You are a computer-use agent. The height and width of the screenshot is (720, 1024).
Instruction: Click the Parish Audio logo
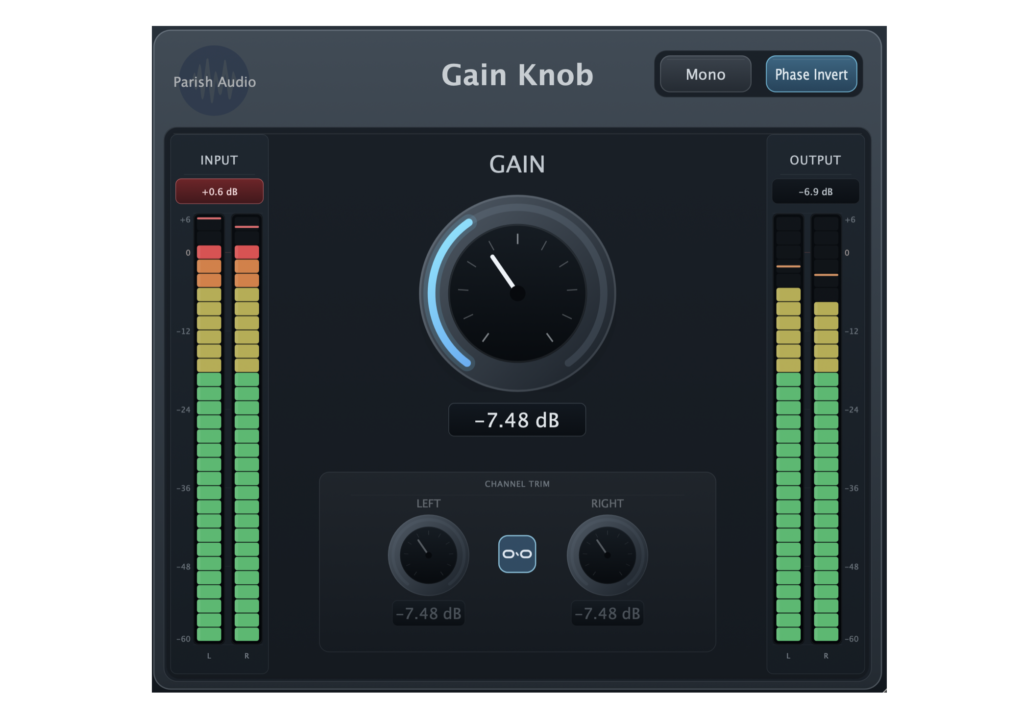(214, 81)
